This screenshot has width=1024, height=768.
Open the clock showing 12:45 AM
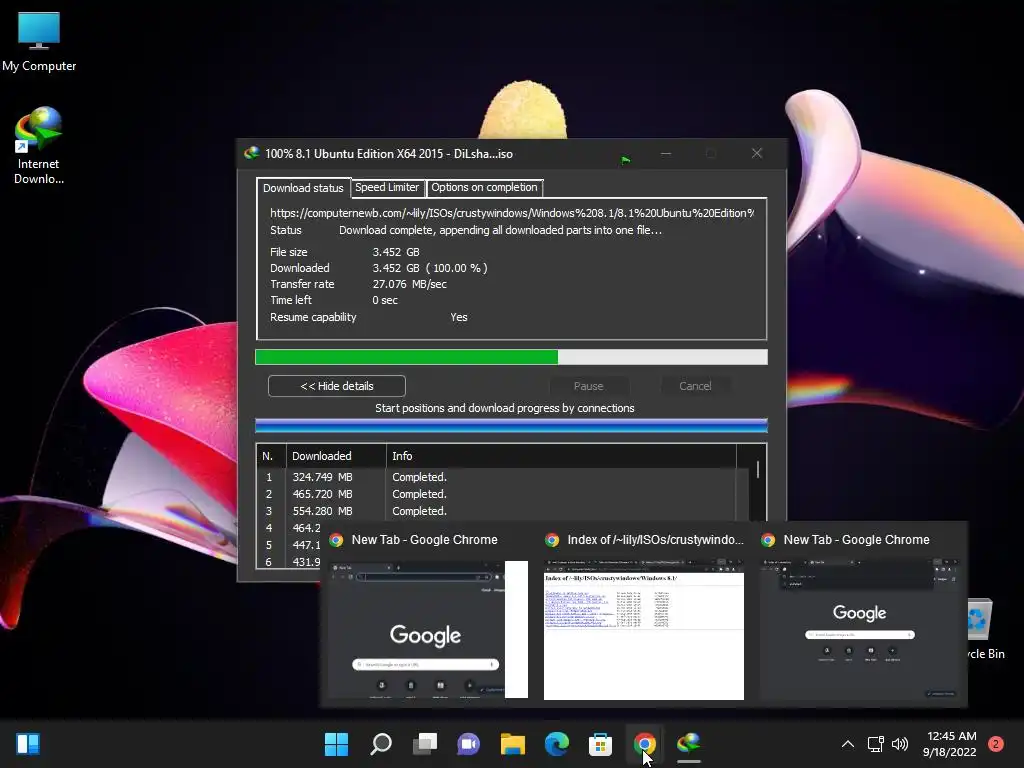(x=950, y=744)
